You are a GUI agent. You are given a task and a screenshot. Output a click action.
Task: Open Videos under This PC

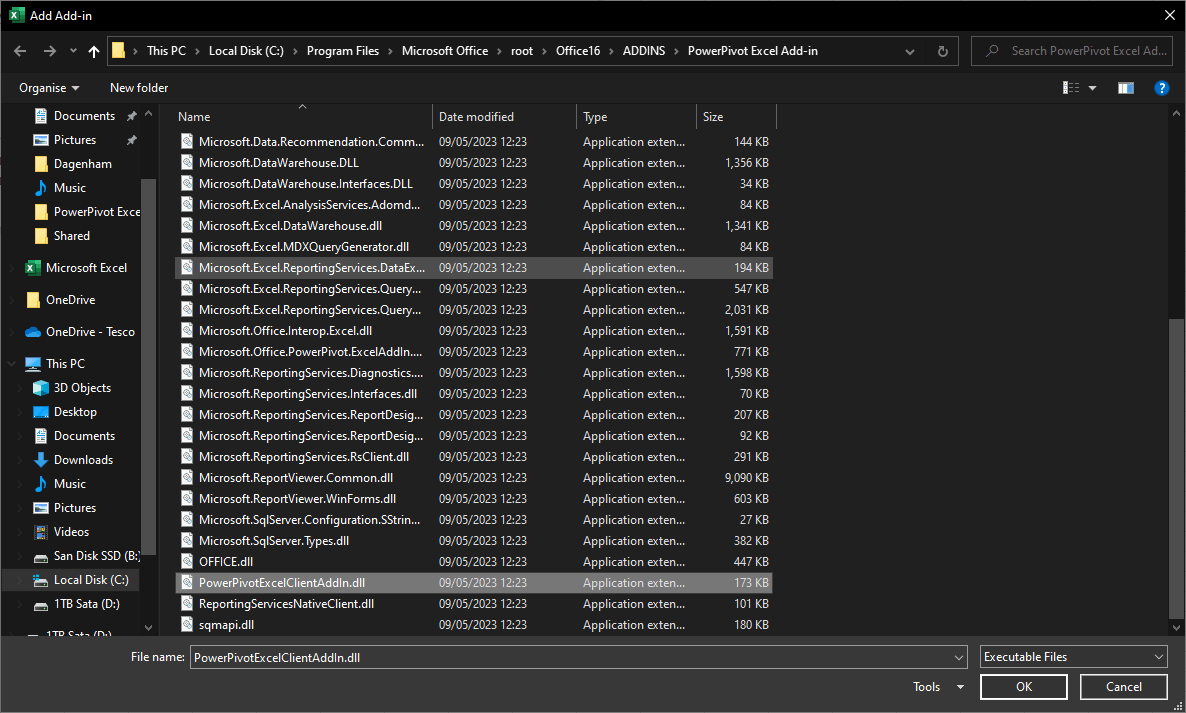71,532
